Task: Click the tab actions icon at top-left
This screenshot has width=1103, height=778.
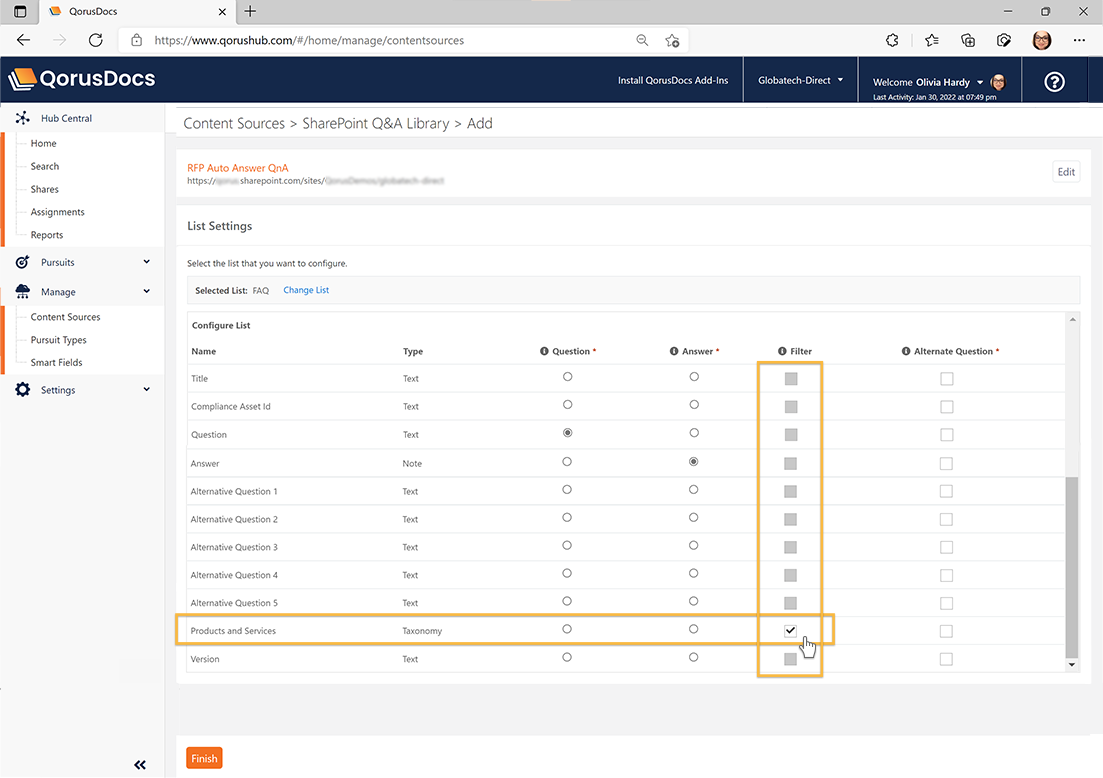Action: [20, 11]
